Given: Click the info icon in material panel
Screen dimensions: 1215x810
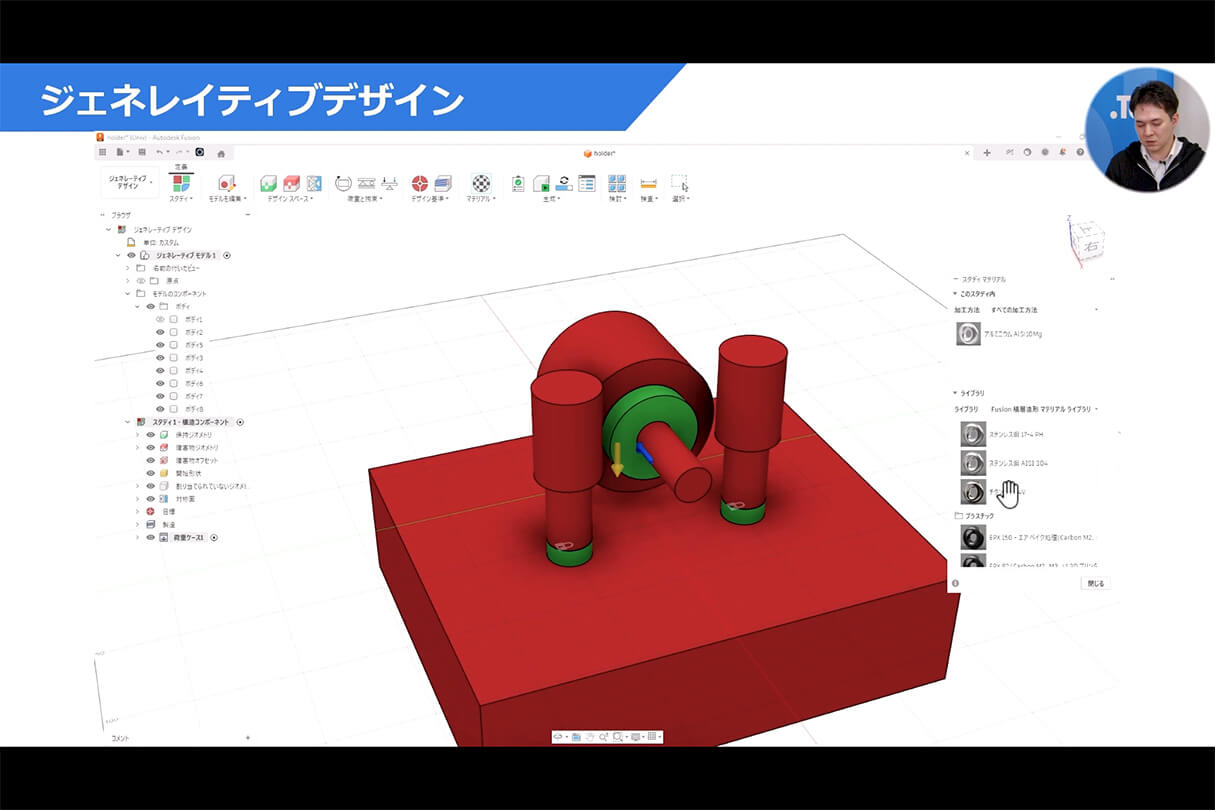Looking at the screenshot, I should [x=955, y=583].
